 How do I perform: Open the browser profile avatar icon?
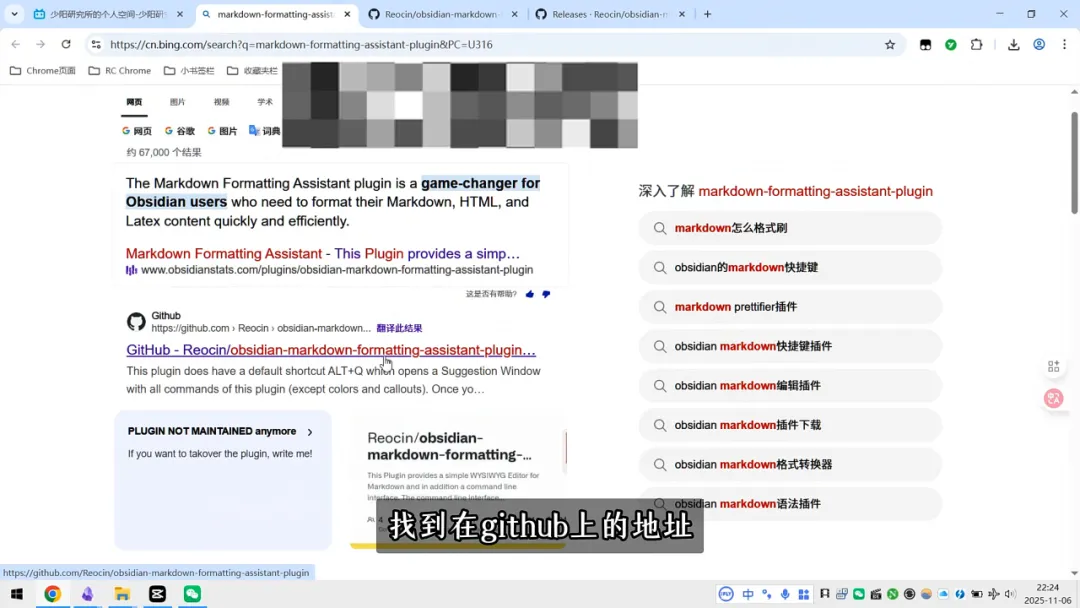tap(1038, 45)
